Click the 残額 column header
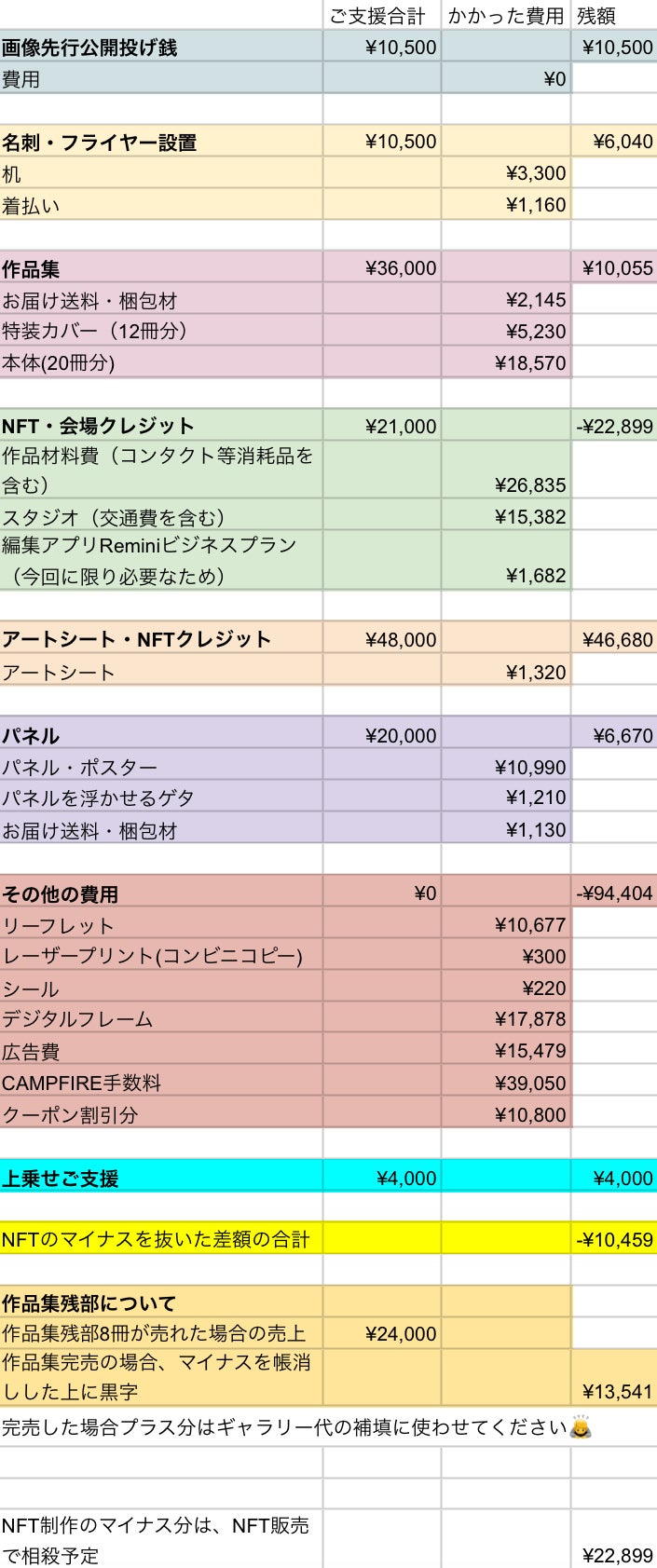 (596, 16)
